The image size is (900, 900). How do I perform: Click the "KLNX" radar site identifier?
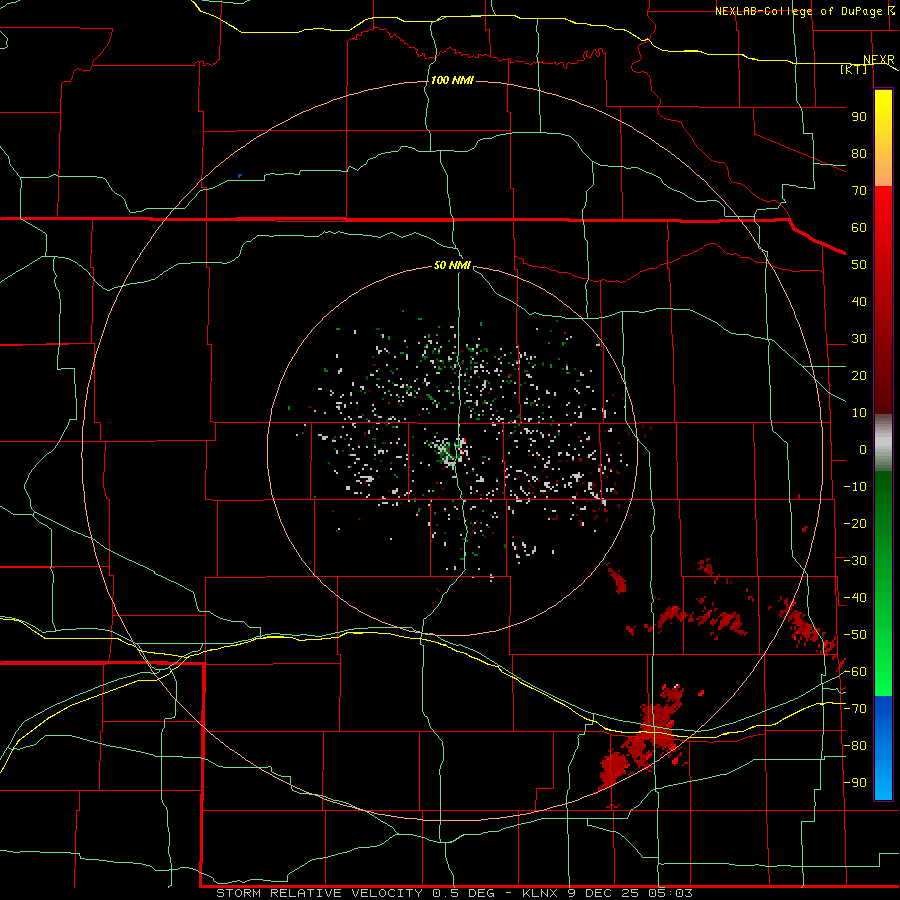[541, 893]
